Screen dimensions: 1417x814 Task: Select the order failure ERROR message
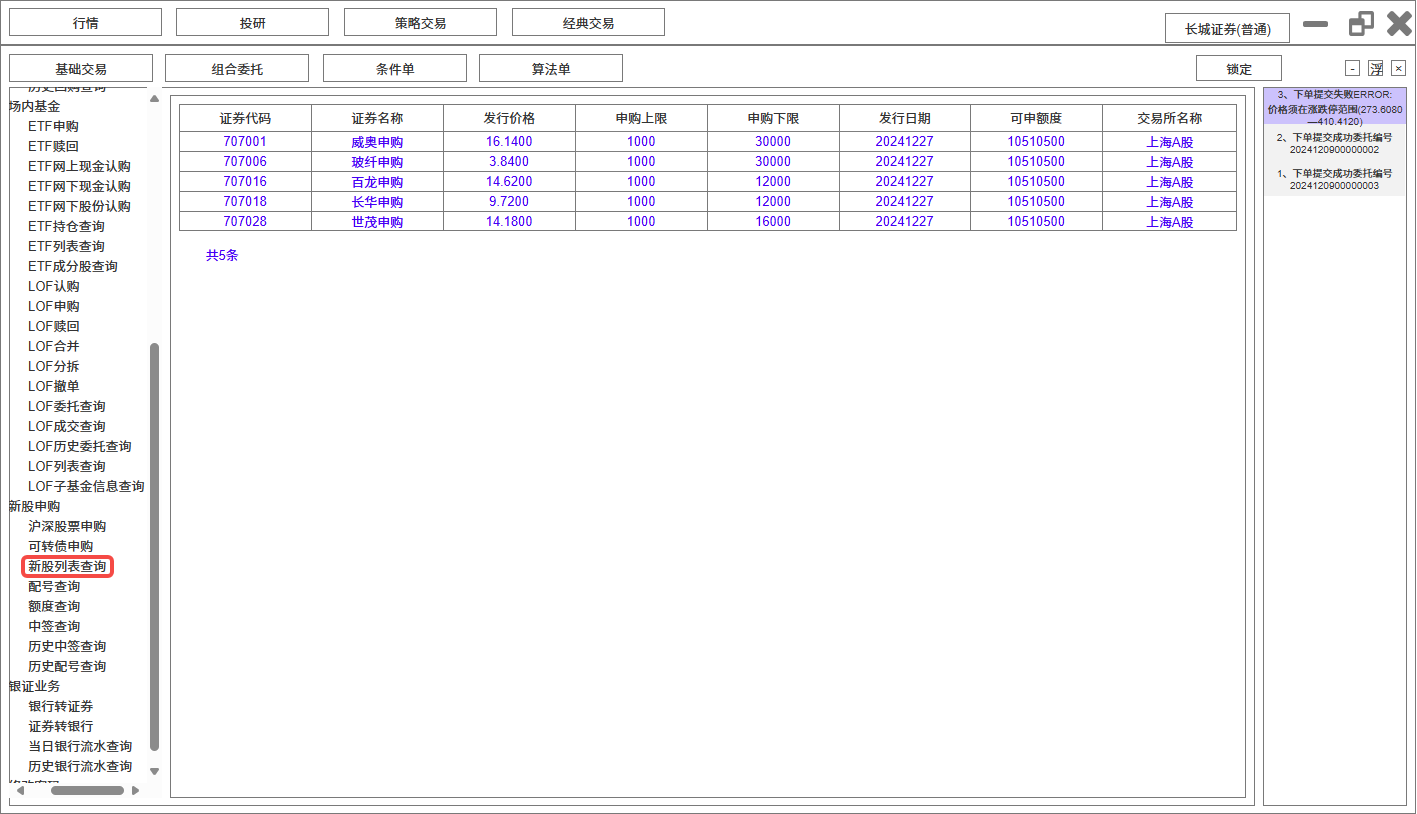pos(1334,107)
